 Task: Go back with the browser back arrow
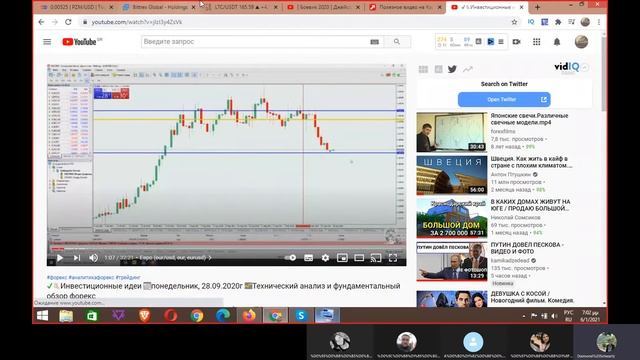pyautogui.click(x=41, y=22)
